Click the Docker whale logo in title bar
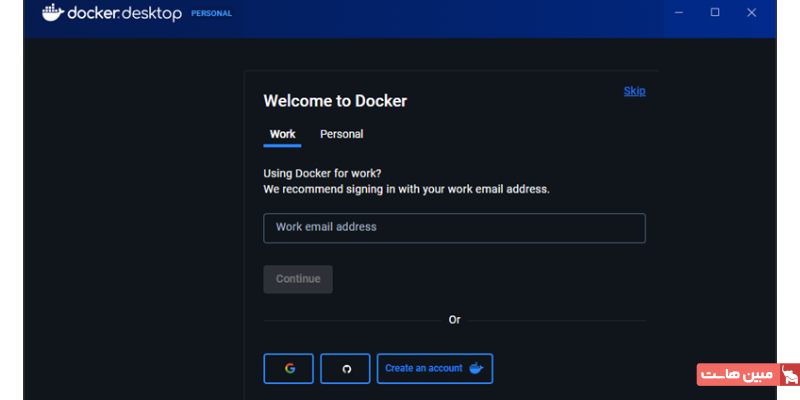This screenshot has width=800, height=400. (53, 13)
